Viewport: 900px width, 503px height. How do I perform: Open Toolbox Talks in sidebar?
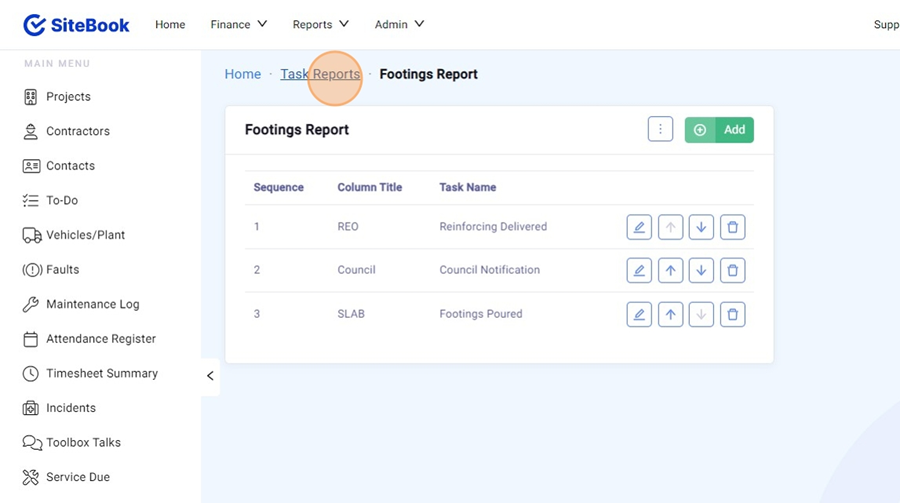point(83,443)
